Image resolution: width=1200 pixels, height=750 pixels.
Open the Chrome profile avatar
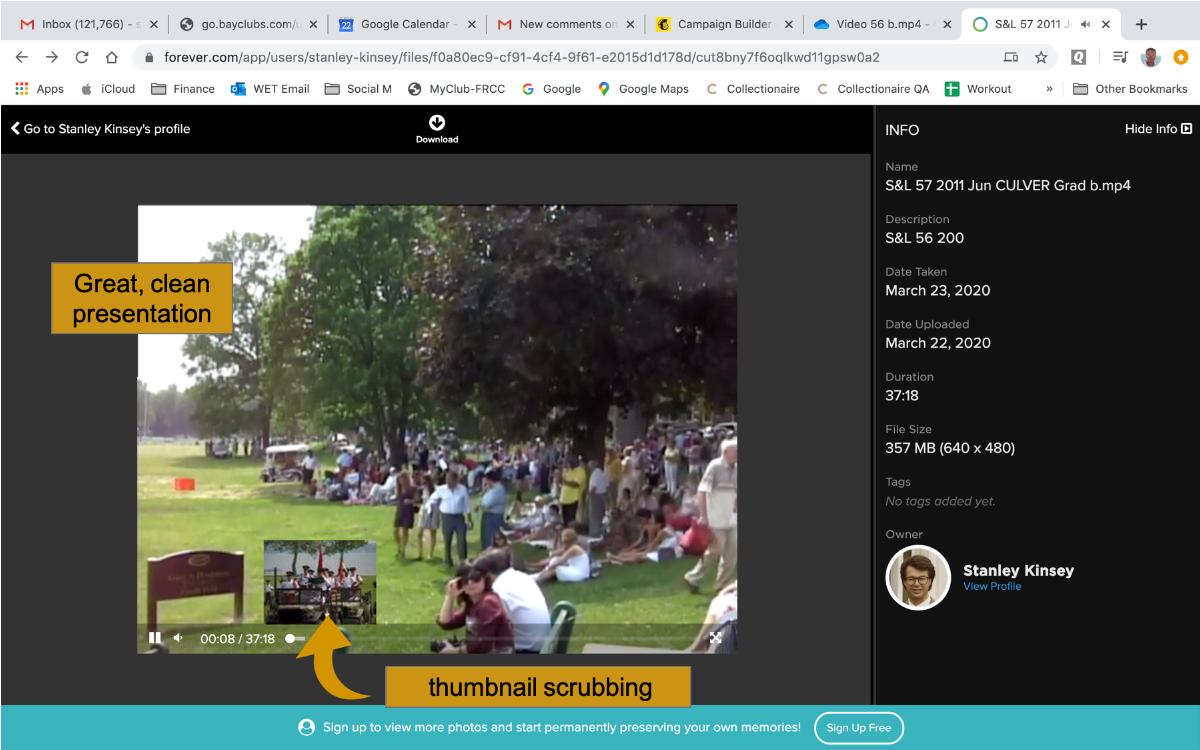[x=1150, y=58]
